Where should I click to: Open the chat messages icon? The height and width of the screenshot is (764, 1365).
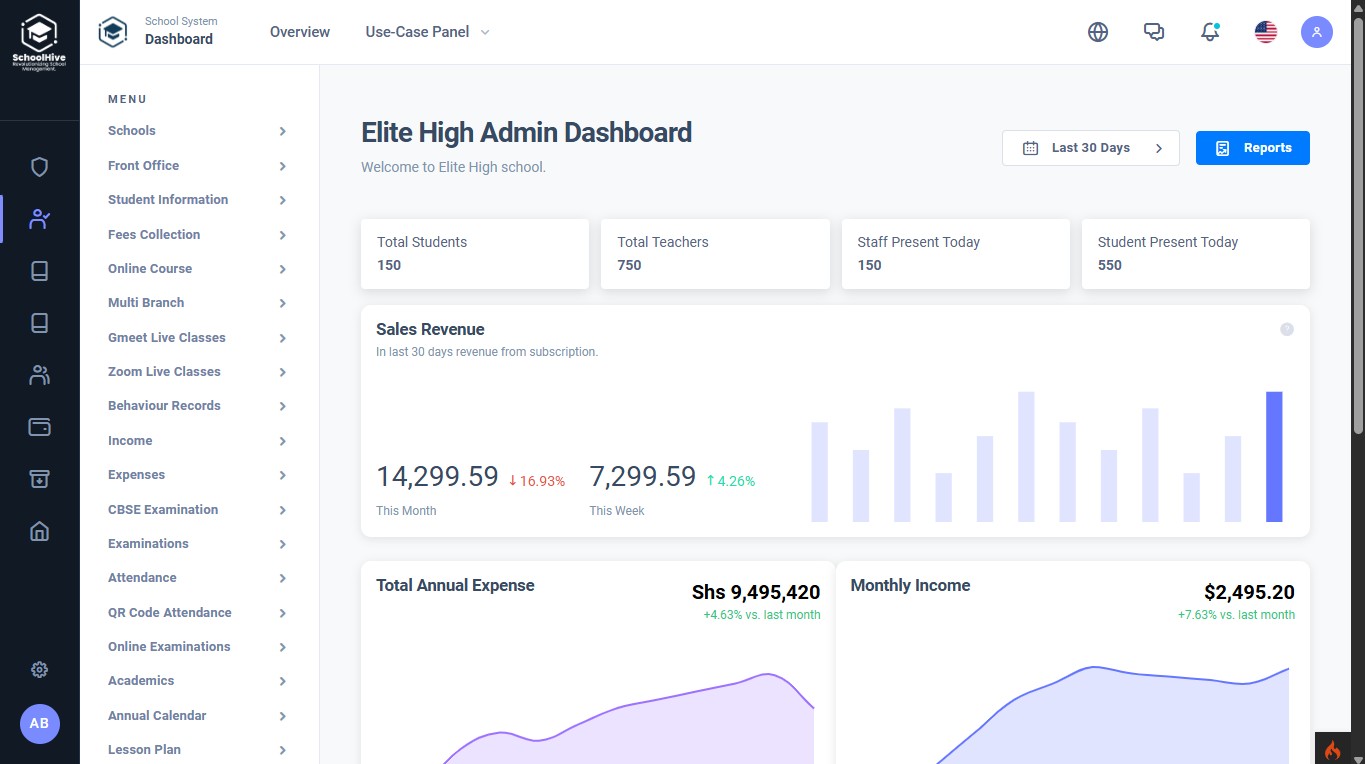1154,32
